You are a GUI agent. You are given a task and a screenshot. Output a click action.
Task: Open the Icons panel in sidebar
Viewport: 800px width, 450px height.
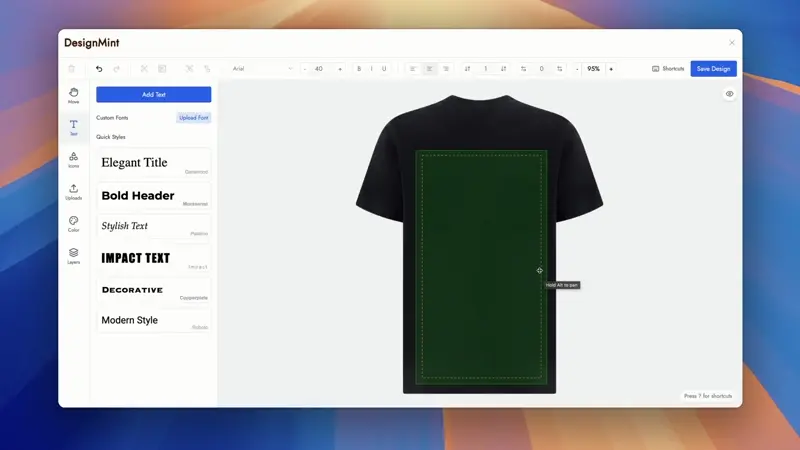(x=73, y=160)
